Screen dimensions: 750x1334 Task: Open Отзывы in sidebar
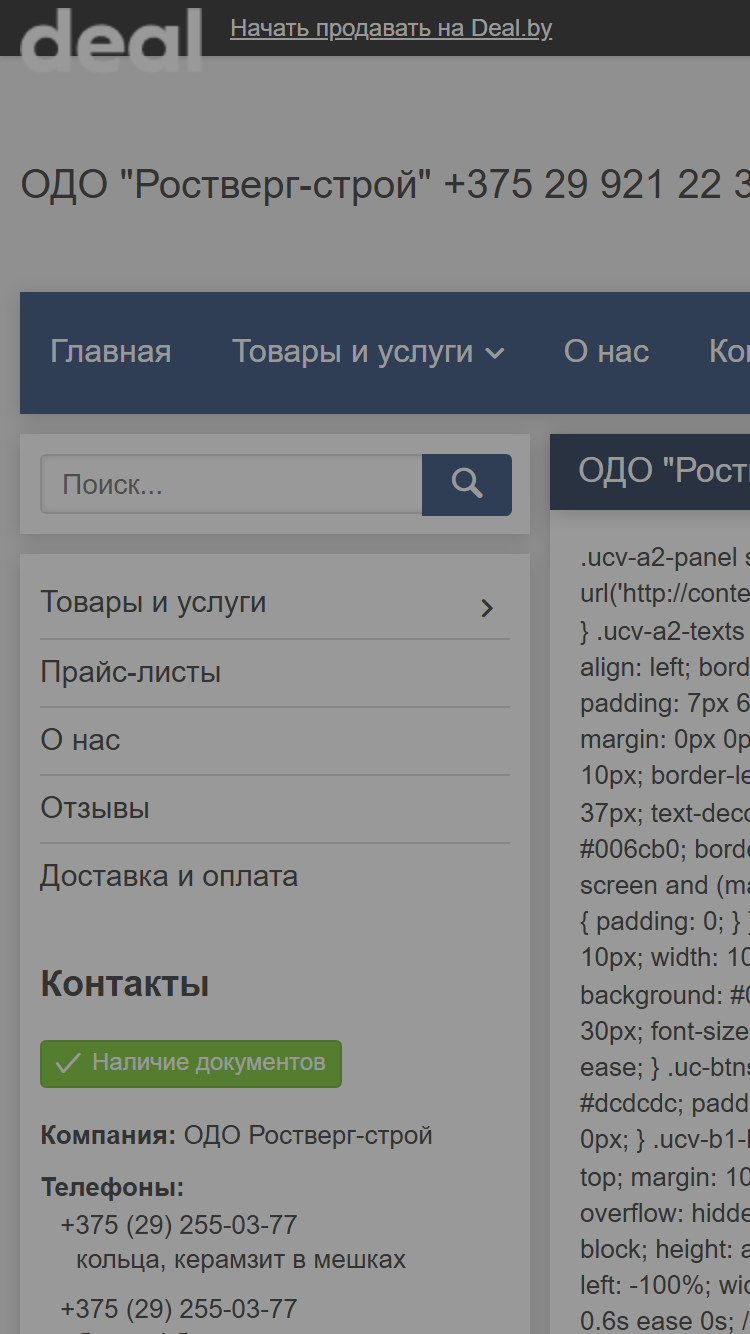coord(95,808)
